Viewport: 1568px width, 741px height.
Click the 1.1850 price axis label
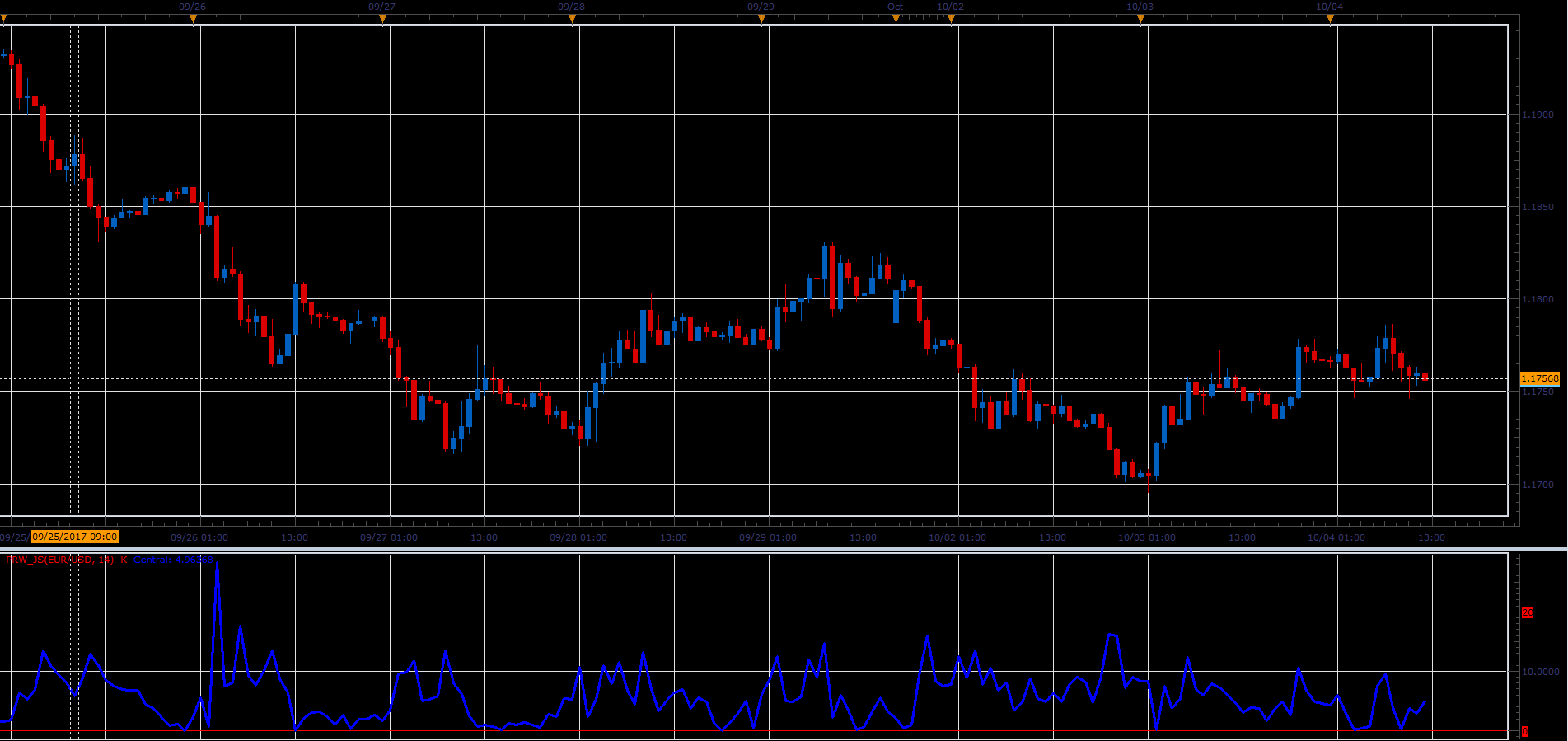pos(1538,207)
